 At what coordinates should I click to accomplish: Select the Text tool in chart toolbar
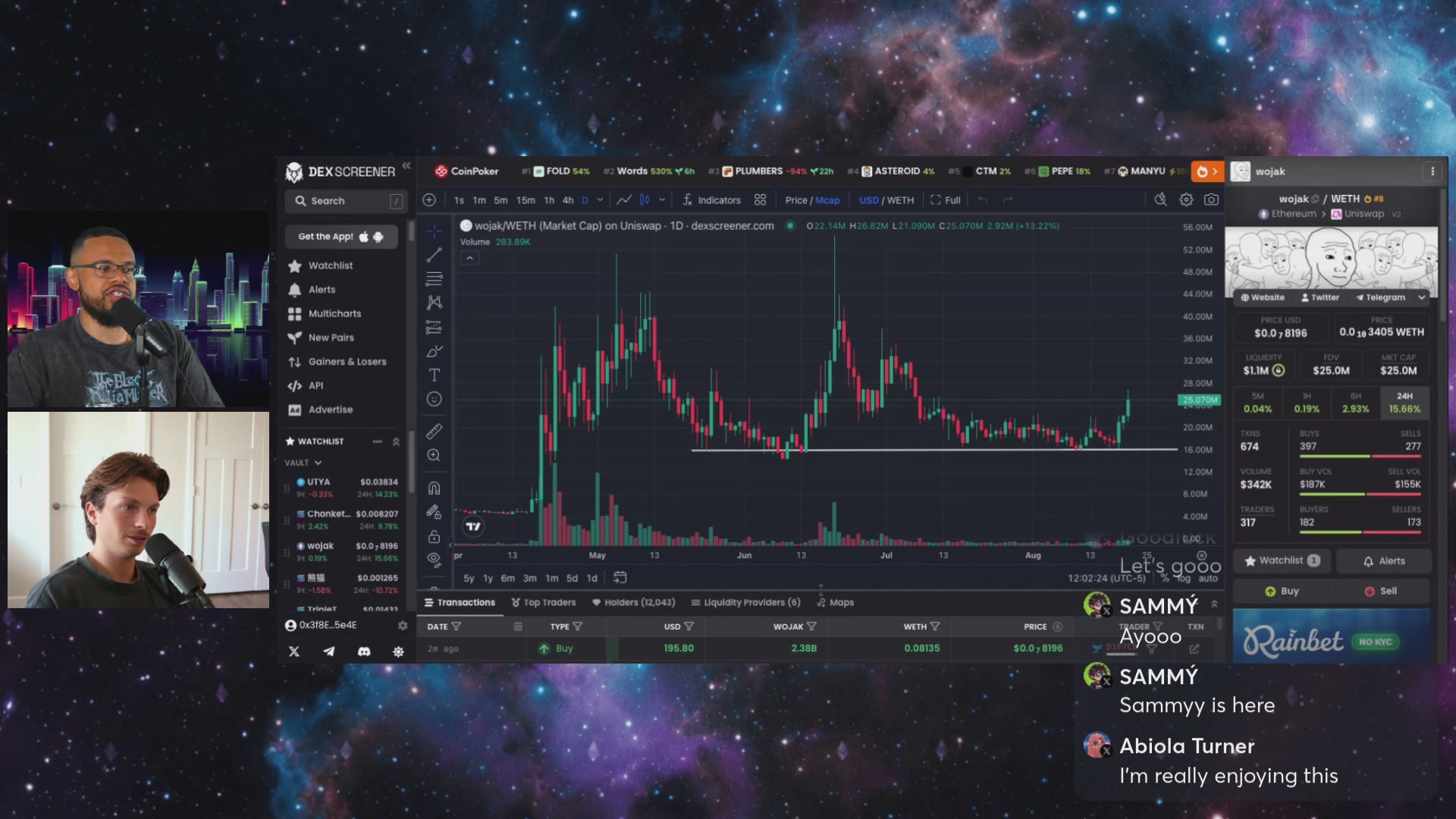(434, 375)
